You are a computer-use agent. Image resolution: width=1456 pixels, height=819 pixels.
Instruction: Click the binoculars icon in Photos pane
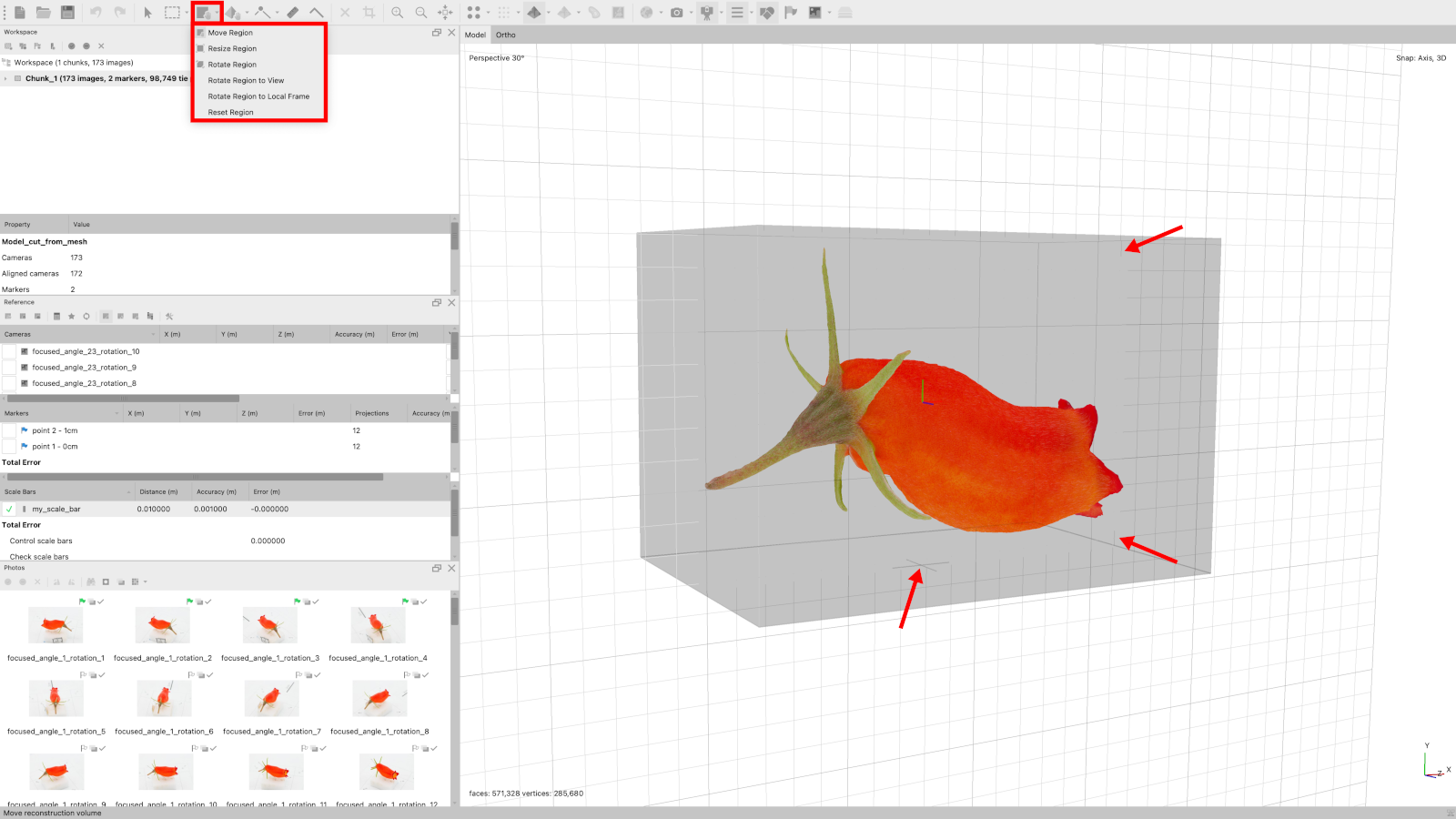91,581
